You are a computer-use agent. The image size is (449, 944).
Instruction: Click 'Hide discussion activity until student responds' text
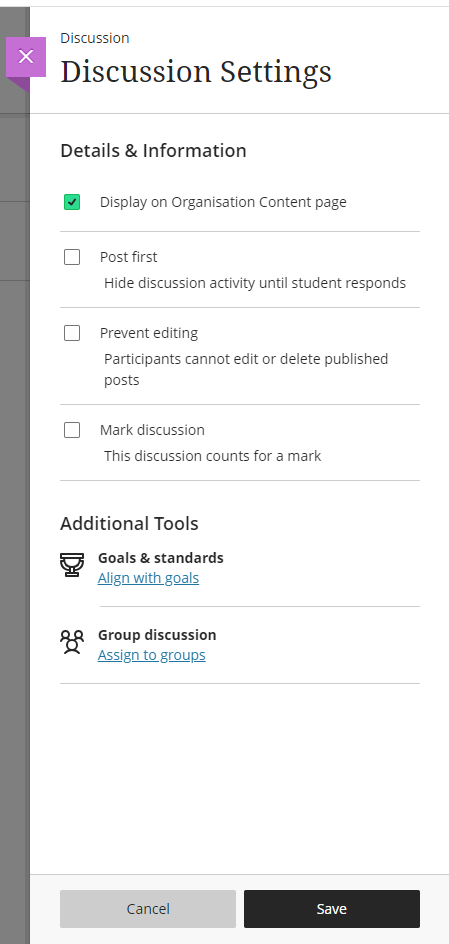[x=255, y=283]
